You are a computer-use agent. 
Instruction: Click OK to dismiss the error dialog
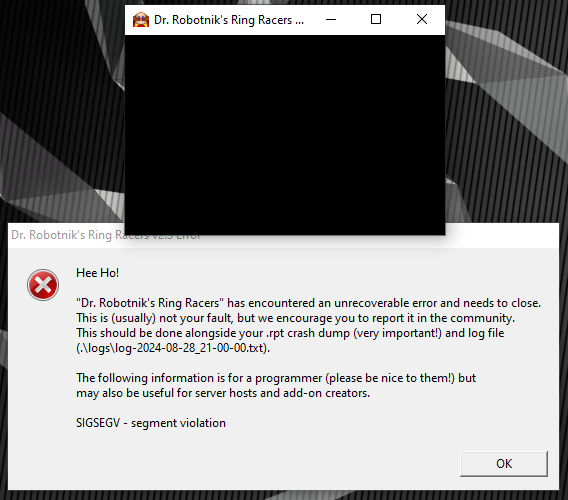pos(504,463)
